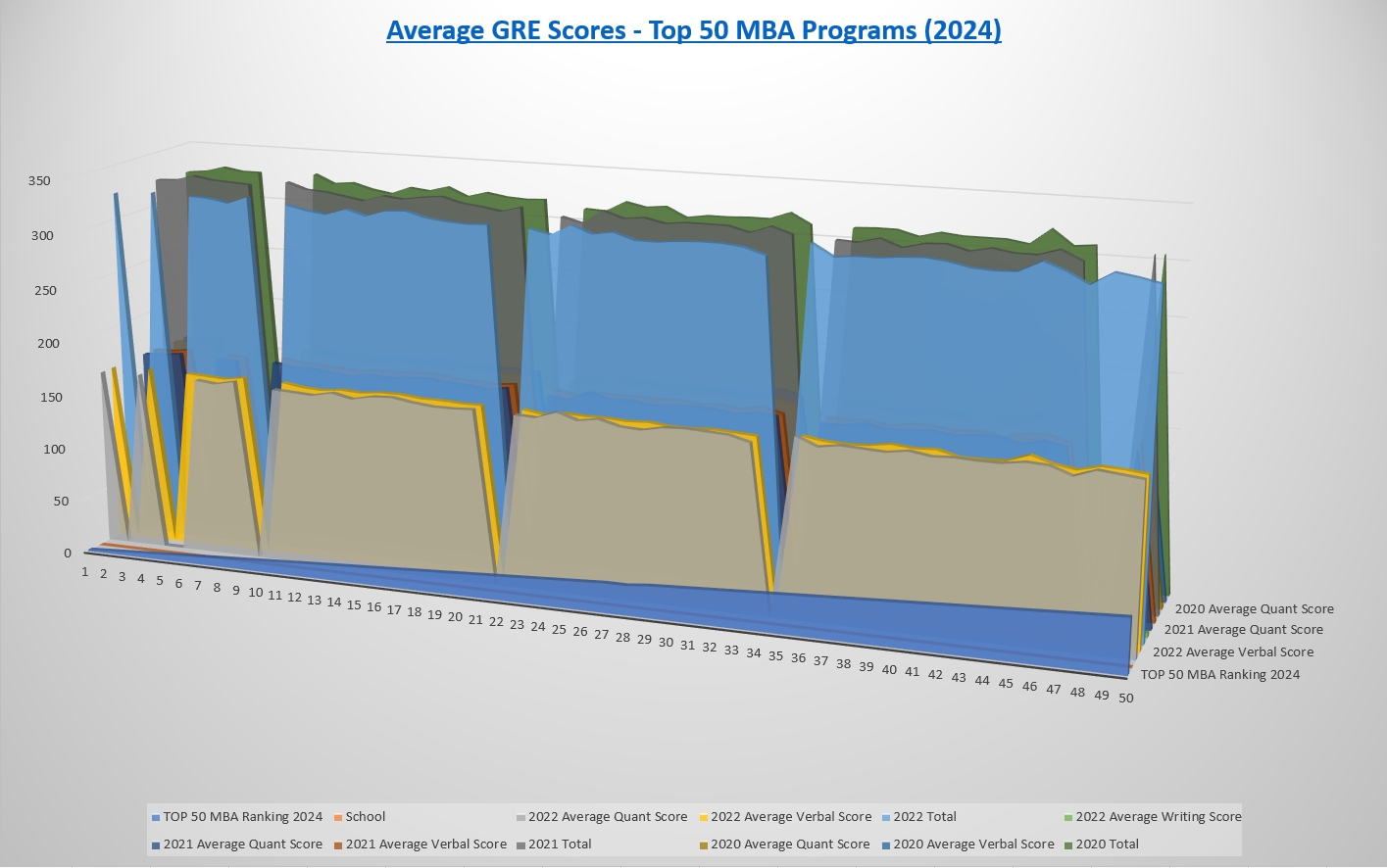
Task: Click vertical axis value 50
Action: click(62, 502)
